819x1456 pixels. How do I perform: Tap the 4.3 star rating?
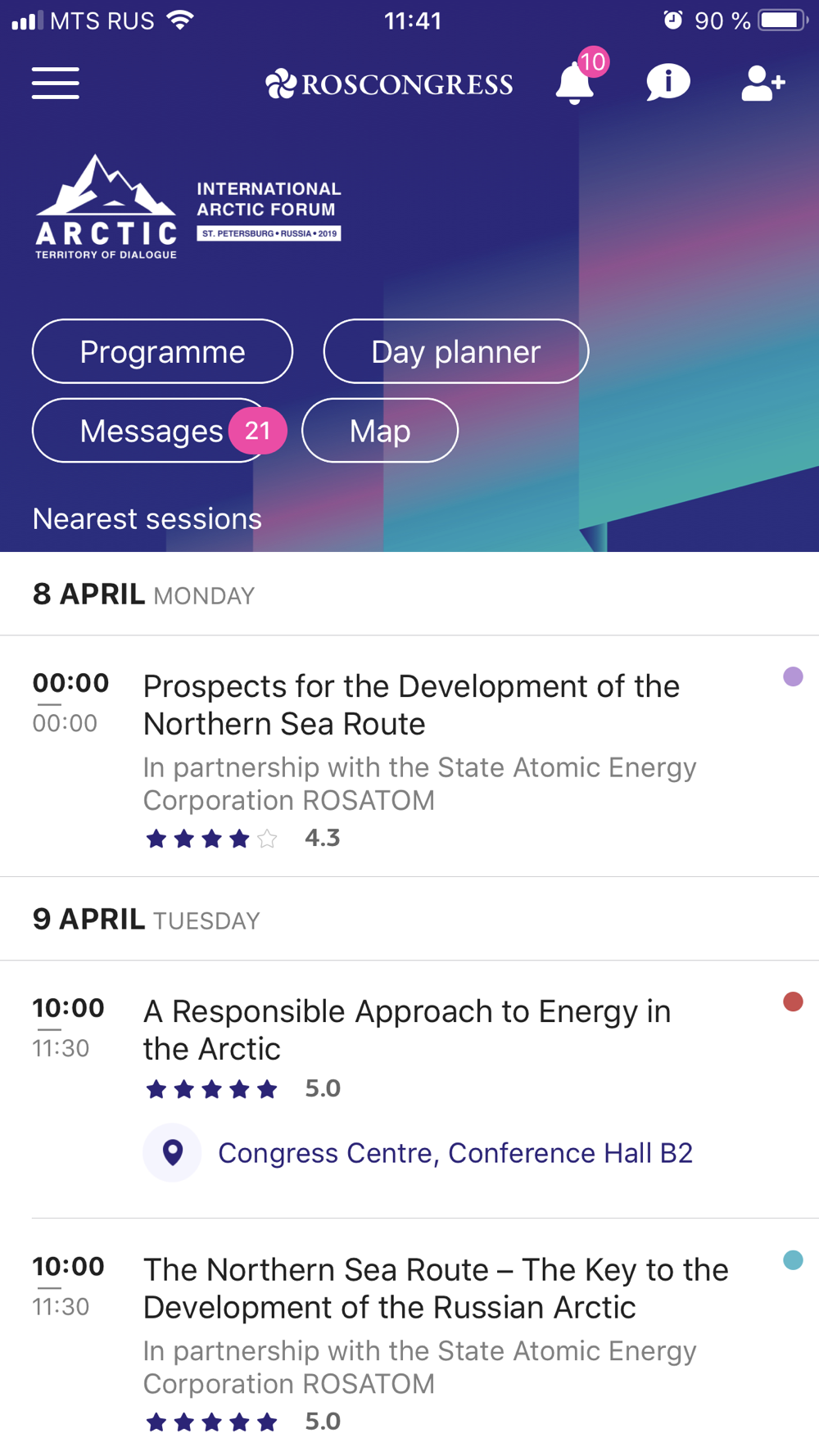click(x=242, y=838)
